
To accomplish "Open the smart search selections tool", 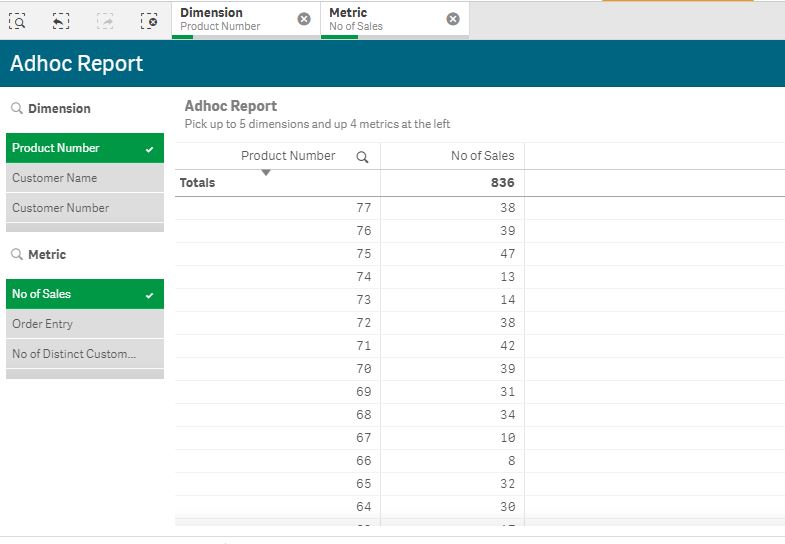I will pyautogui.click(x=17, y=20).
